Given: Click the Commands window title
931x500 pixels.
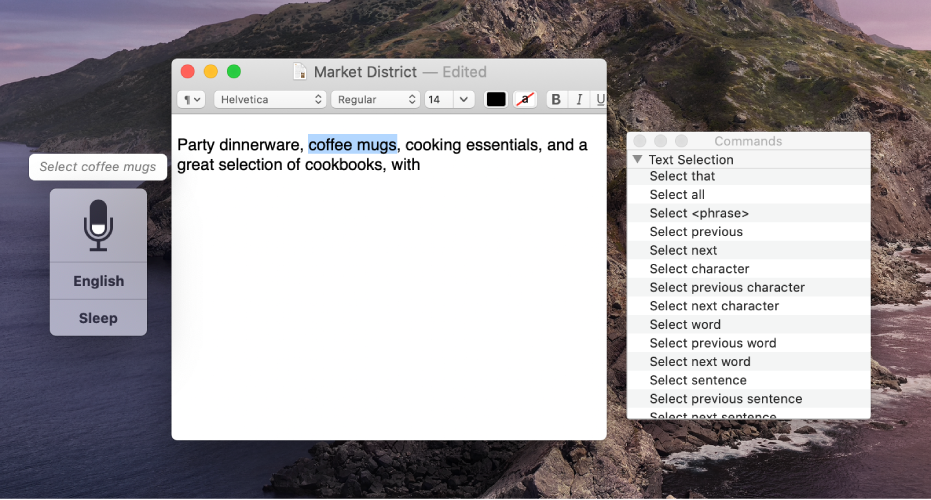Looking at the screenshot, I should (x=748, y=141).
